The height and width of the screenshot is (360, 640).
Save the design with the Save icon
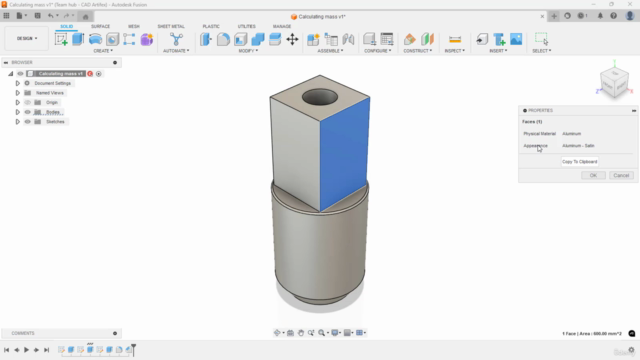pos(37,16)
